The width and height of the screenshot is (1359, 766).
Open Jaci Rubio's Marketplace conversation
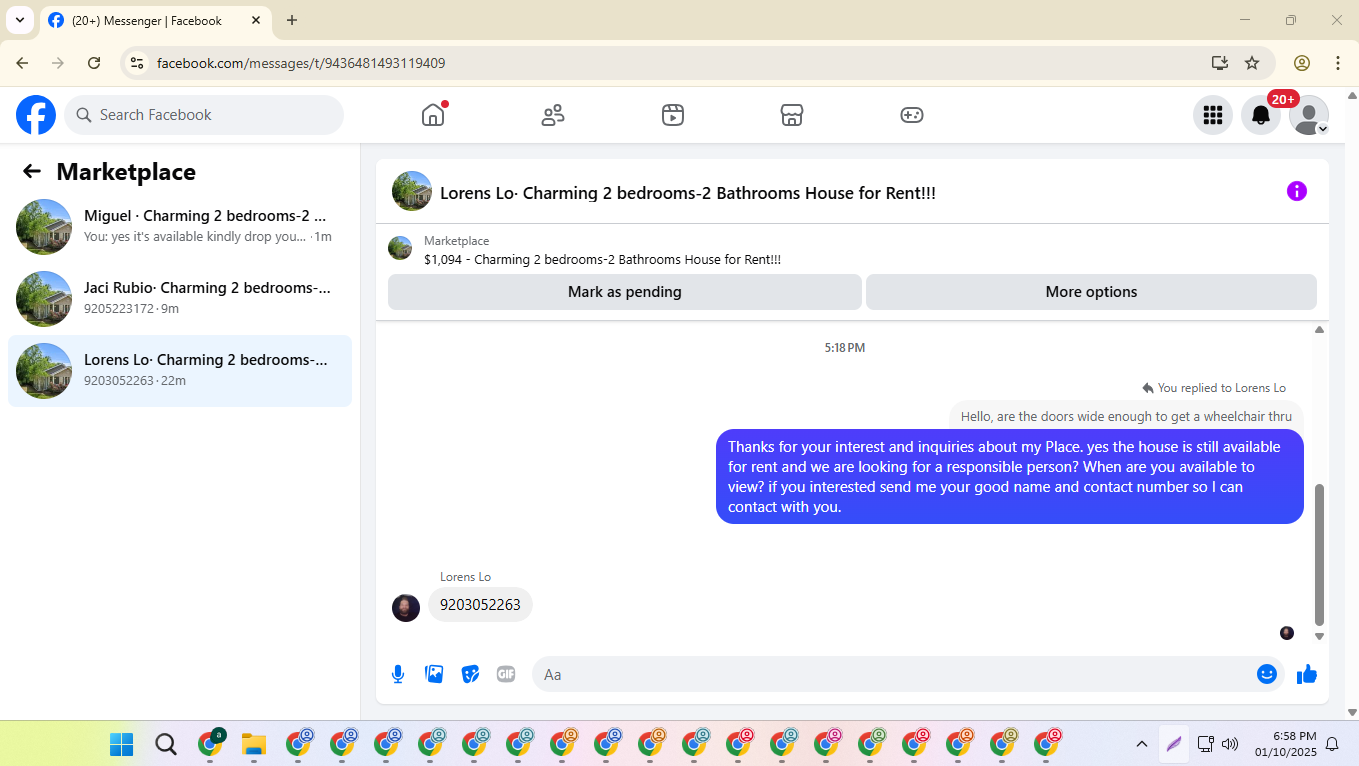point(180,299)
